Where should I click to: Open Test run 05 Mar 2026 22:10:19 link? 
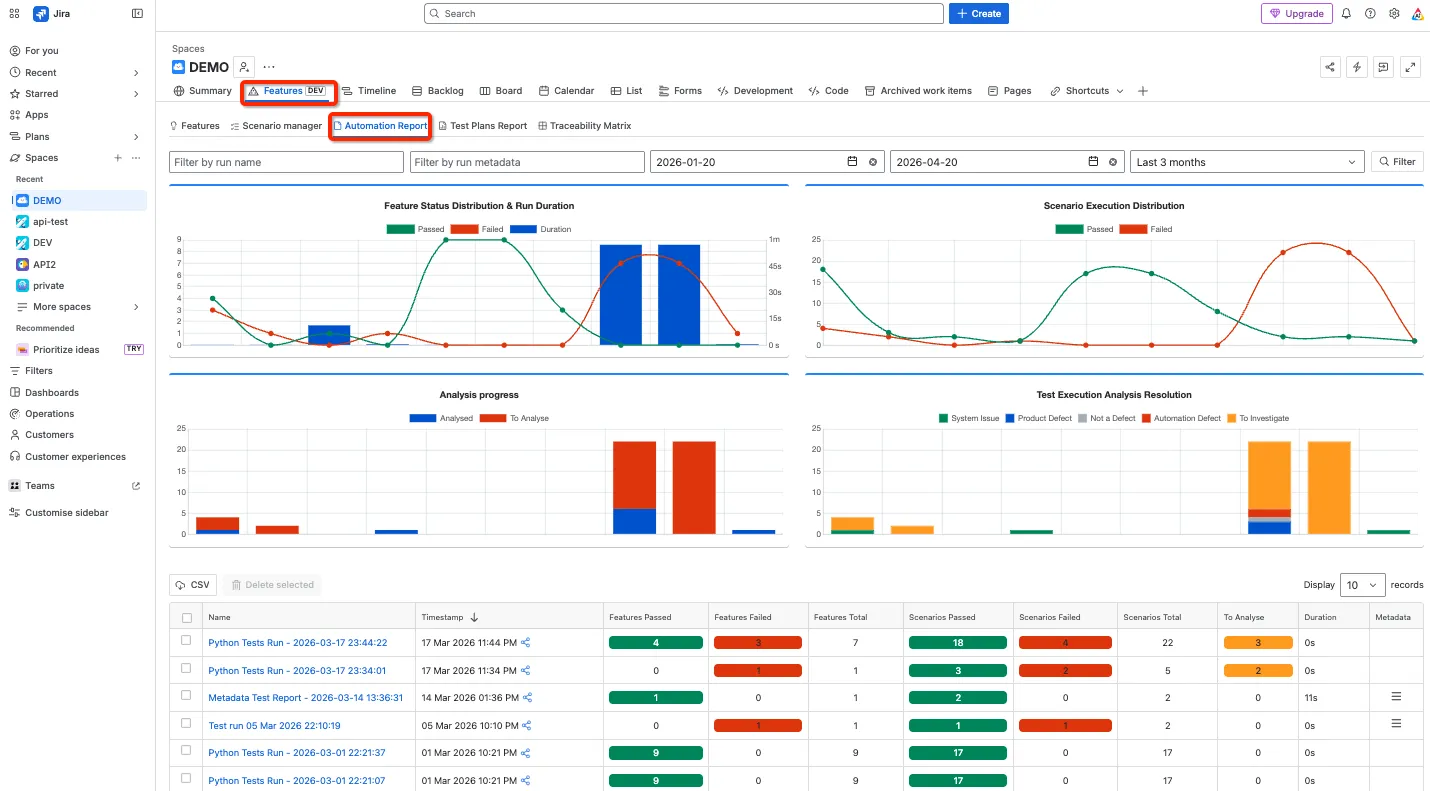click(274, 726)
